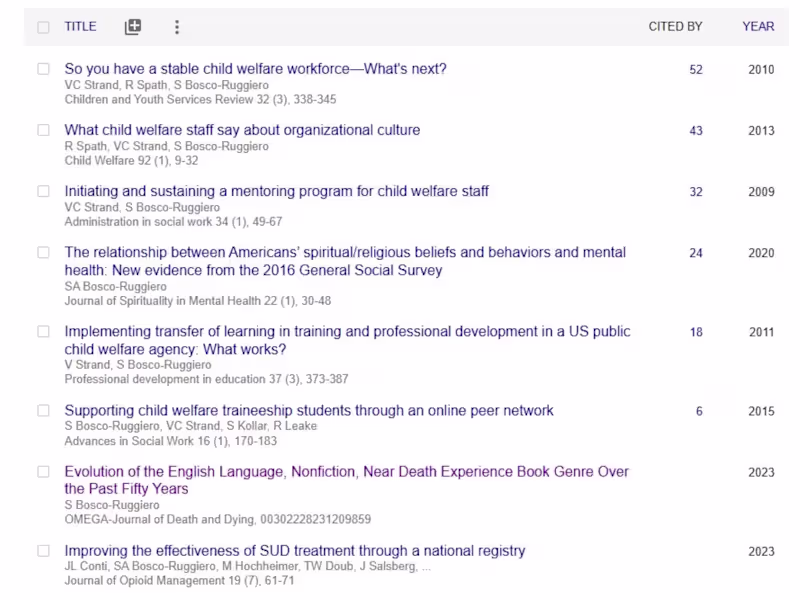
Task: Click the export/merge articles icon
Action: [x=132, y=27]
